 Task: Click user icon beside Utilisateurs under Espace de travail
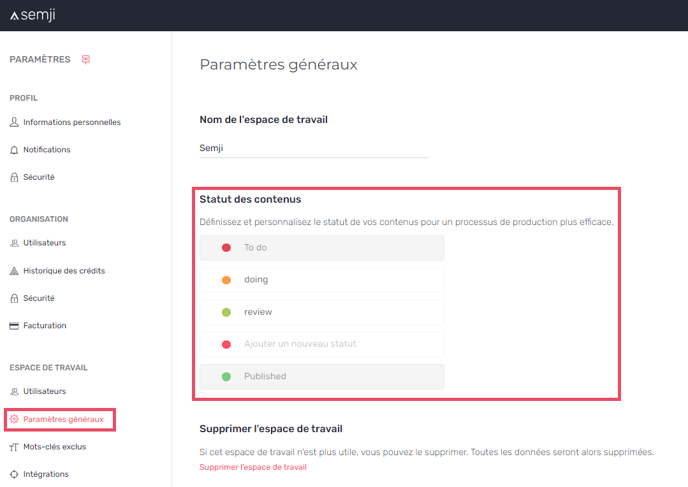[x=14, y=391]
